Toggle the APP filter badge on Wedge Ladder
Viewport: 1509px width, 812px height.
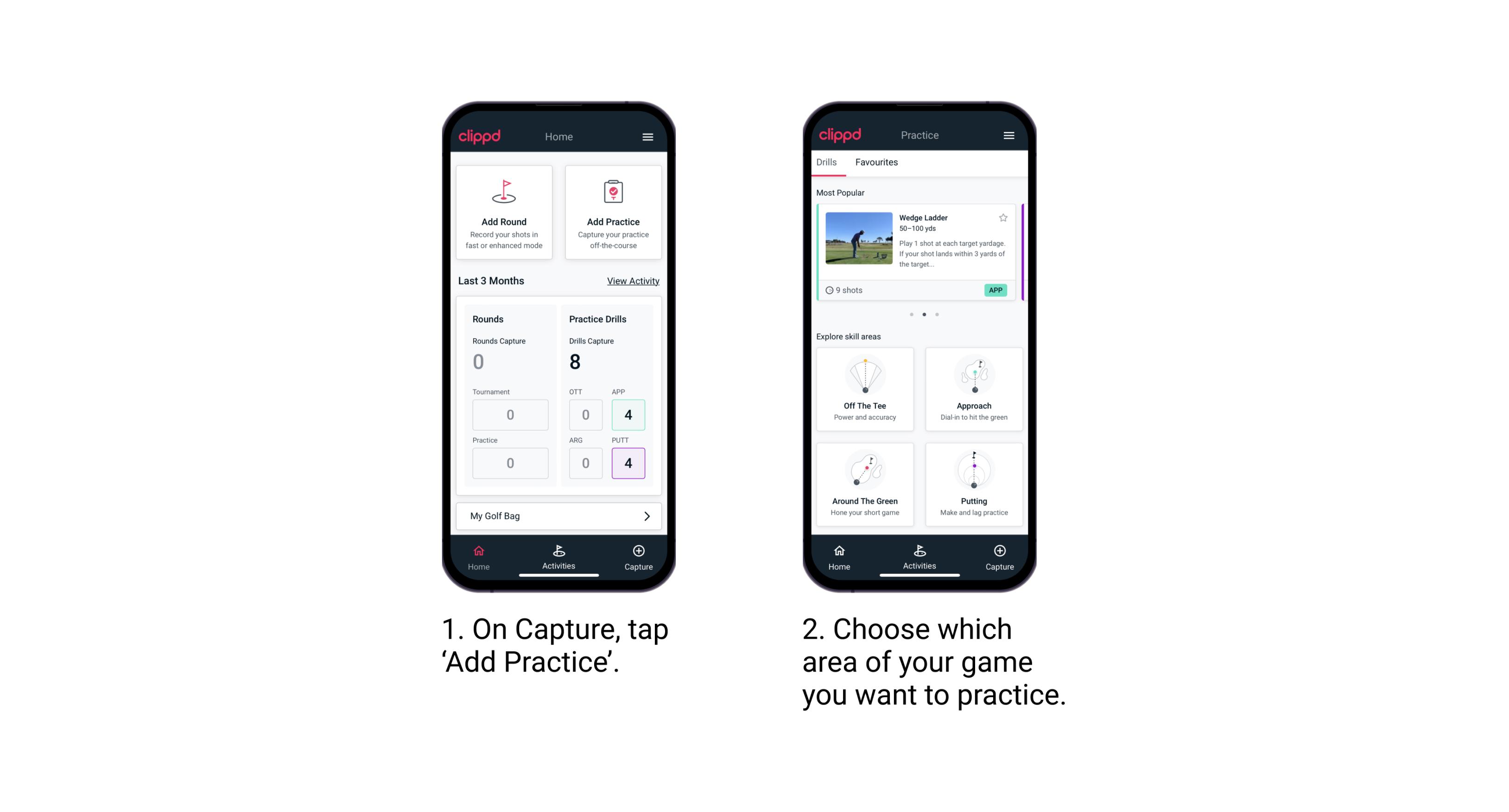[998, 290]
